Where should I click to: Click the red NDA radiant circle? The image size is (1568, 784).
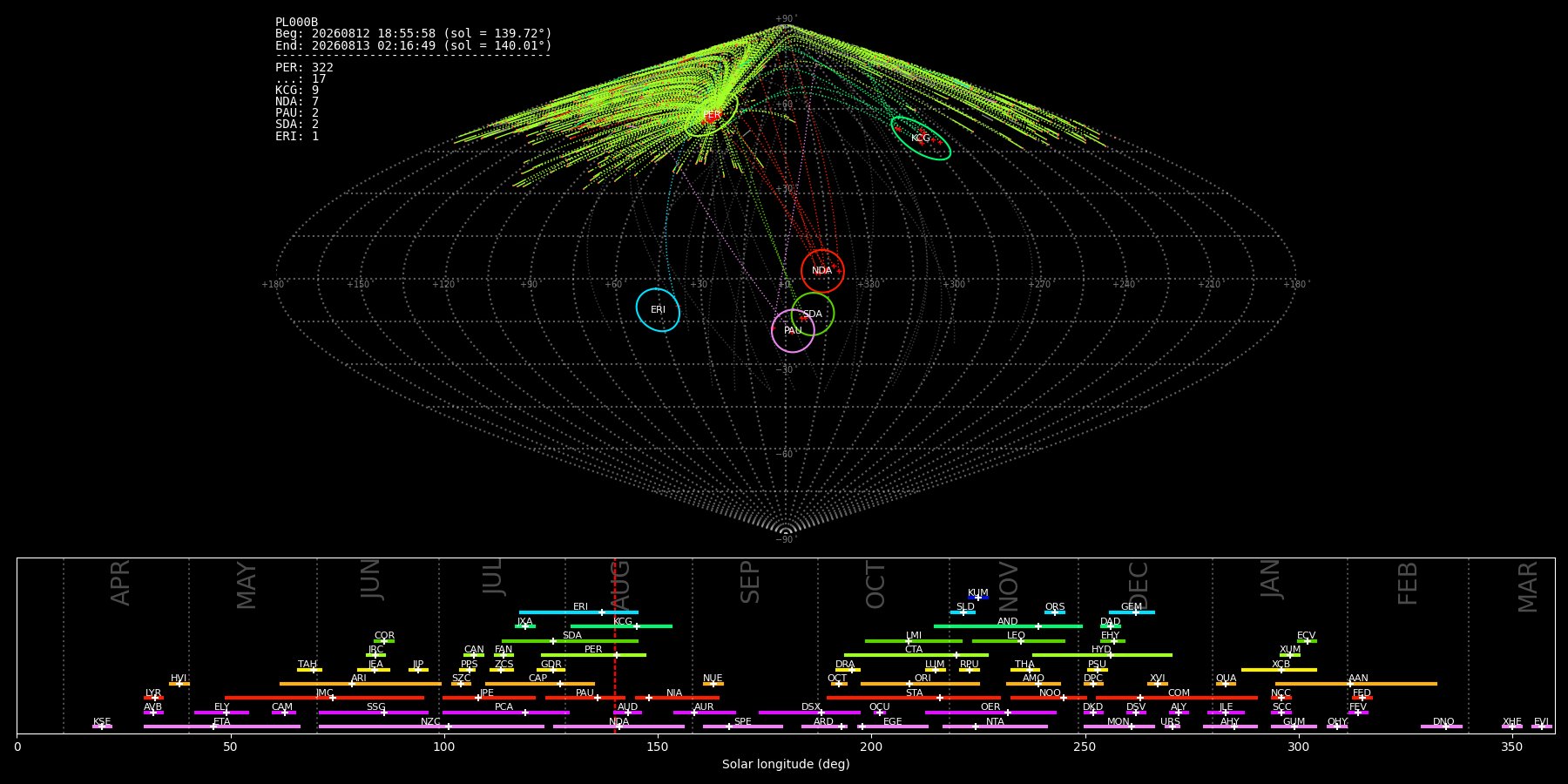pyautogui.click(x=822, y=271)
